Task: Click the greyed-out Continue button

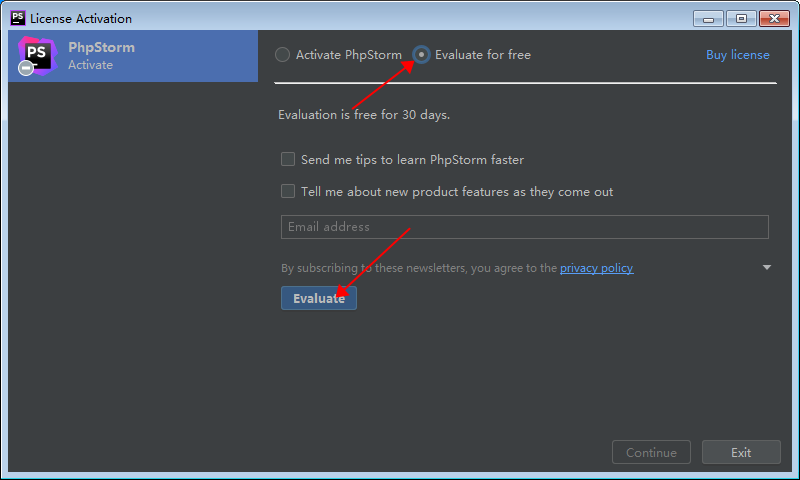Action: (651, 453)
